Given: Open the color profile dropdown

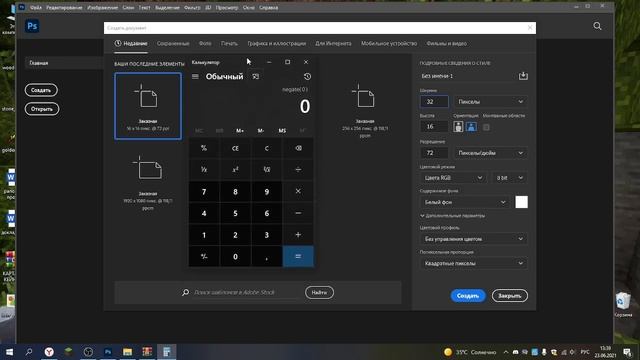Looking at the screenshot, I should 473,239.
